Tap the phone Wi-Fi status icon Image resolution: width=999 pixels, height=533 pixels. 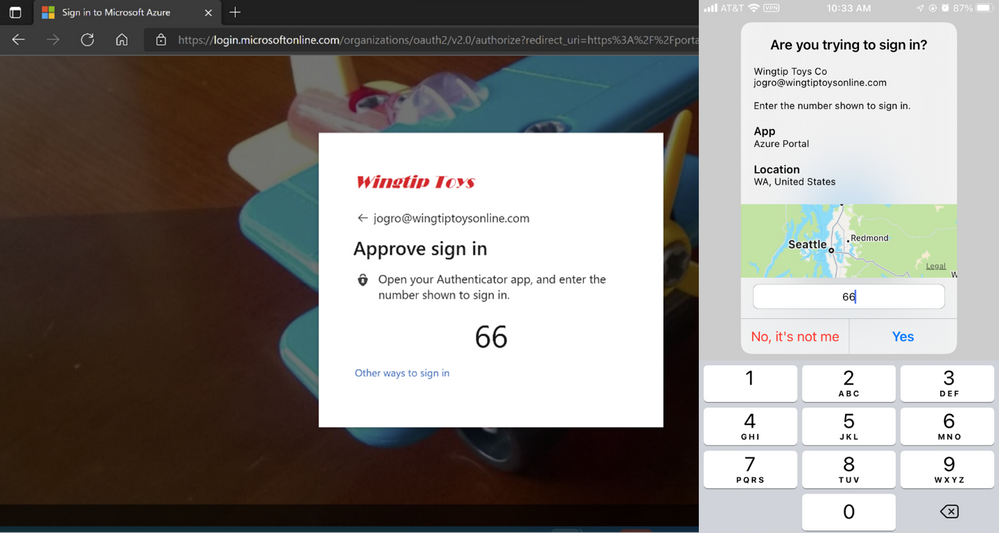(x=754, y=8)
